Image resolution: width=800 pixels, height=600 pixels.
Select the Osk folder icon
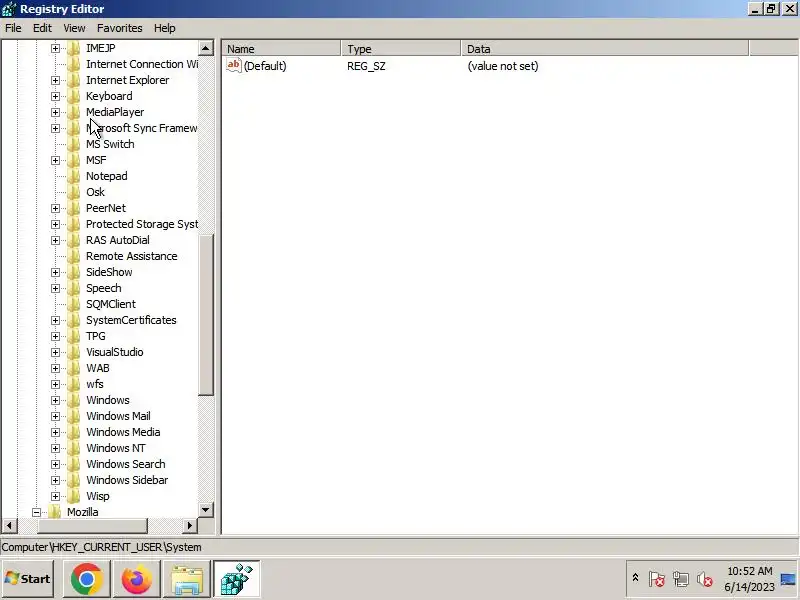pyautogui.click(x=74, y=192)
